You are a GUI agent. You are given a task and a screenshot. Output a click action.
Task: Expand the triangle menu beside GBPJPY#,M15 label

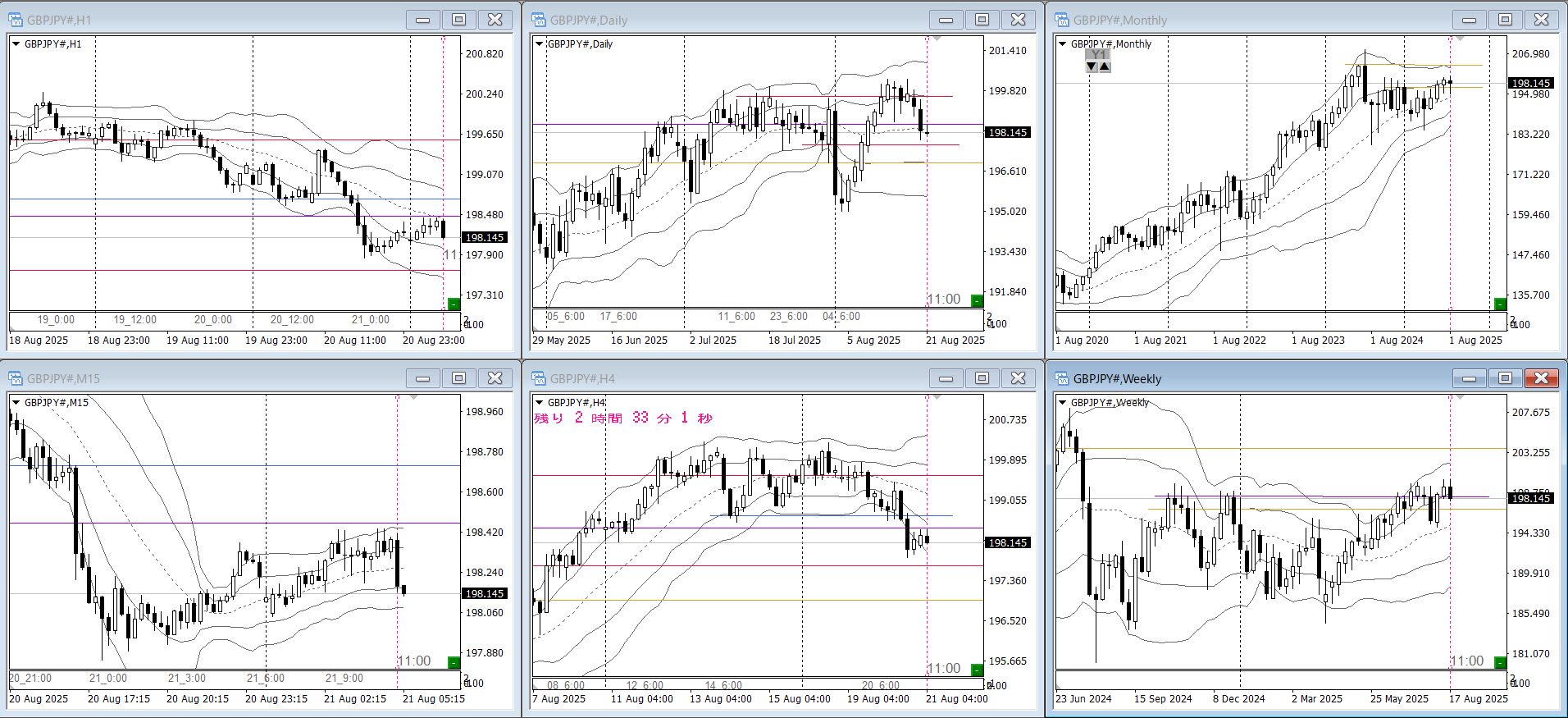click(16, 403)
